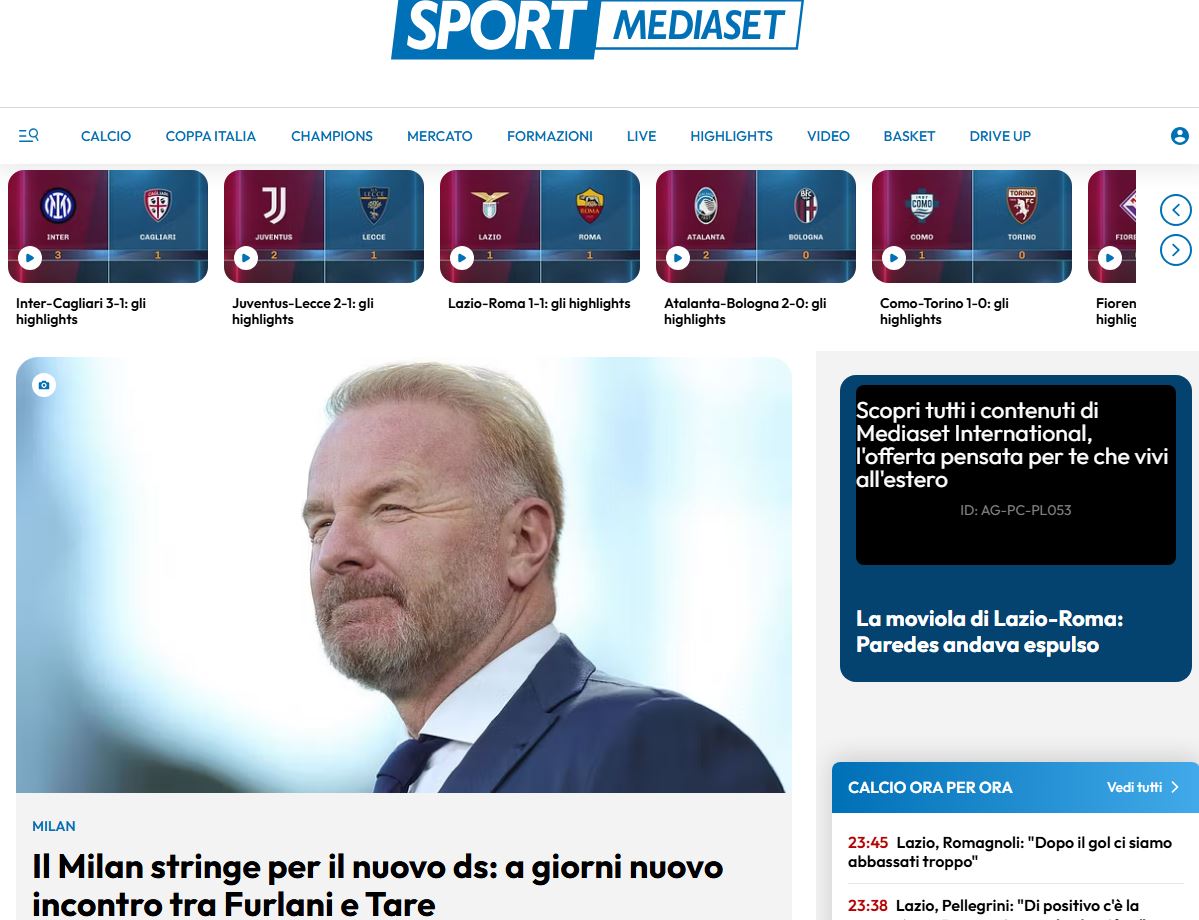Open Milan nuovo ds headline article
The image size is (1199, 920).
(378, 885)
